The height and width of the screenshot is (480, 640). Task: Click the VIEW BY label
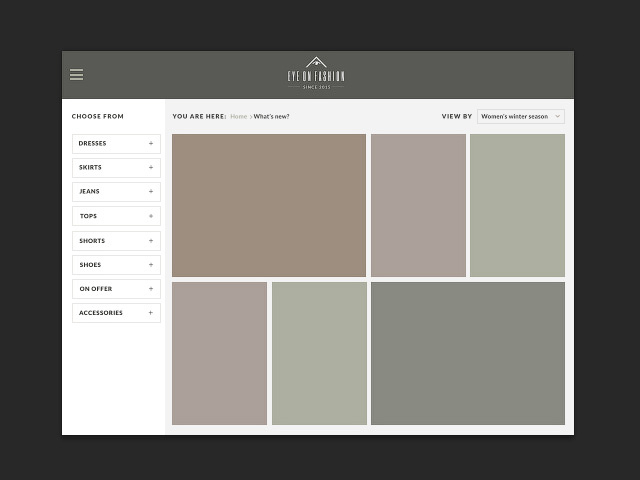click(x=457, y=116)
